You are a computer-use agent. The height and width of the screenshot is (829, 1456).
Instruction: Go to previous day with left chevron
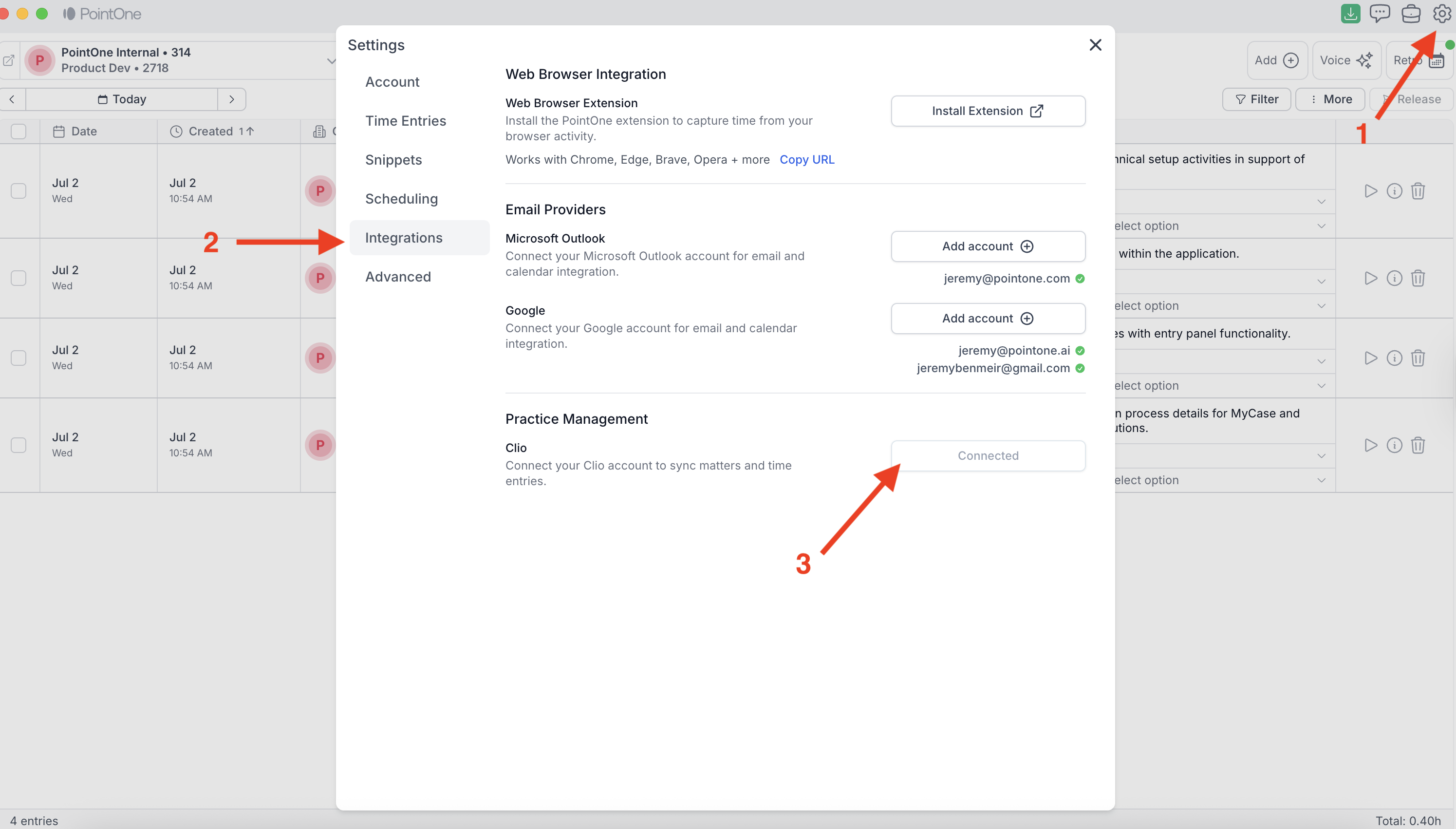point(12,99)
